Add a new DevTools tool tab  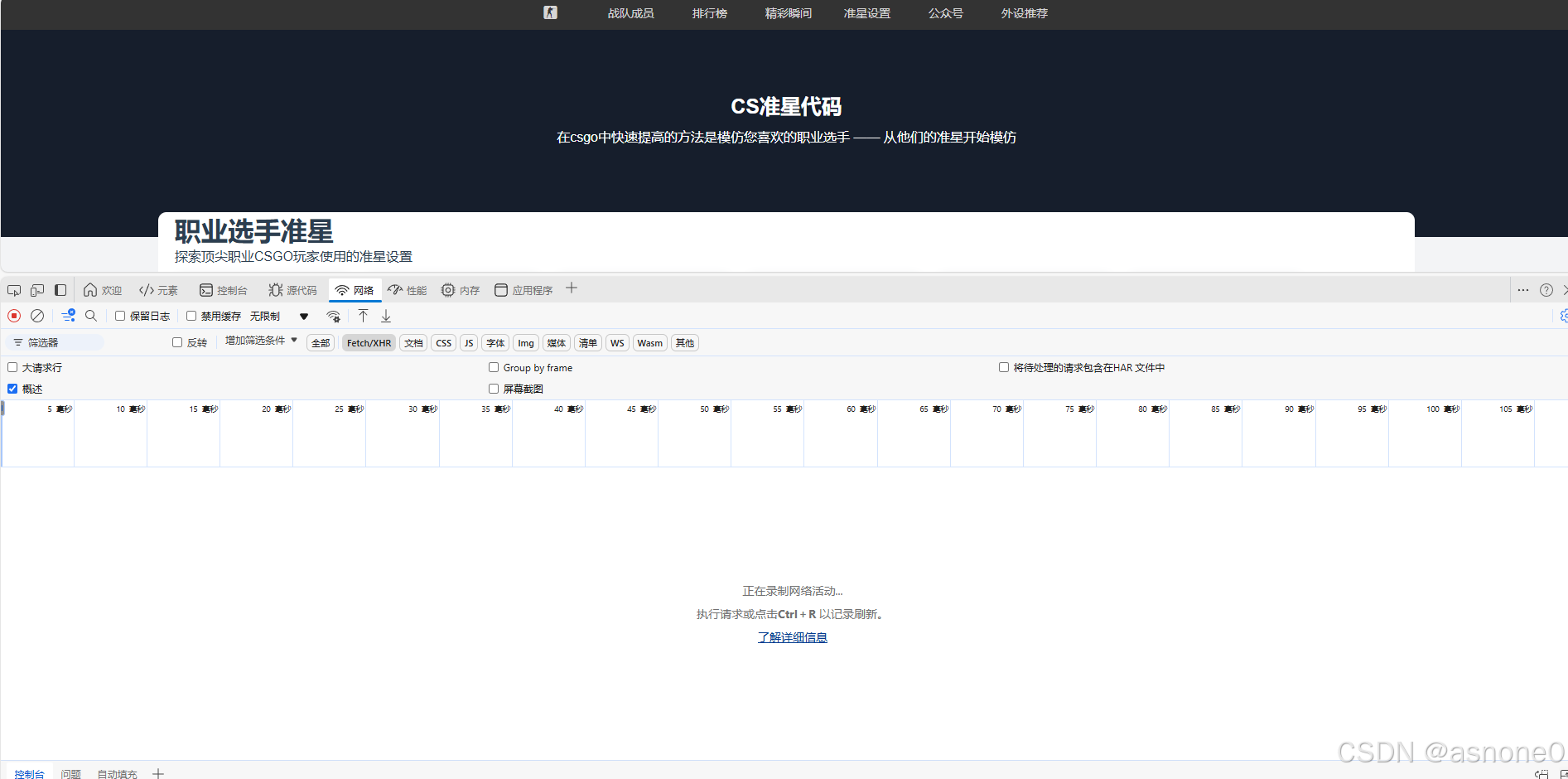coord(572,288)
